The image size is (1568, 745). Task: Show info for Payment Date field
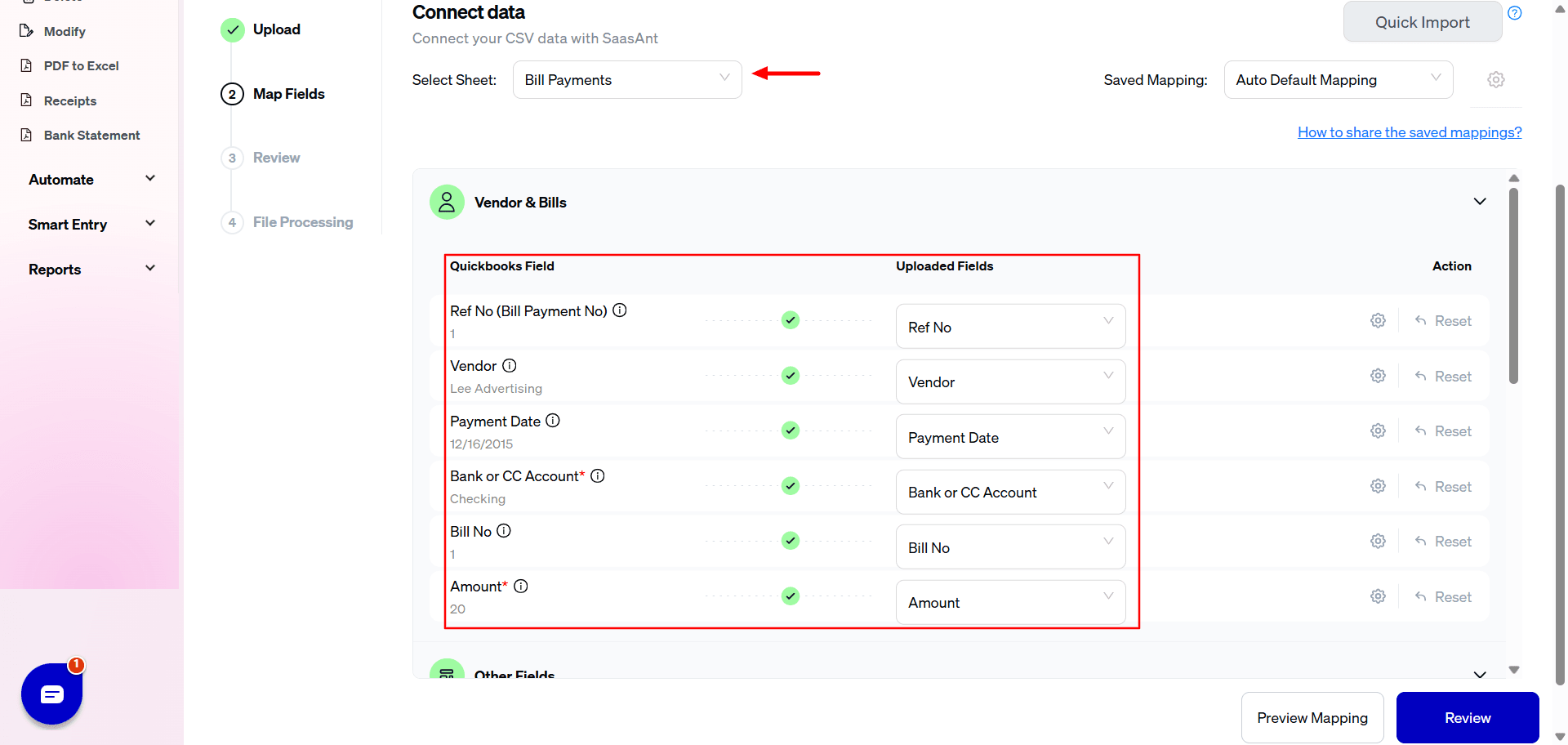pyautogui.click(x=553, y=421)
